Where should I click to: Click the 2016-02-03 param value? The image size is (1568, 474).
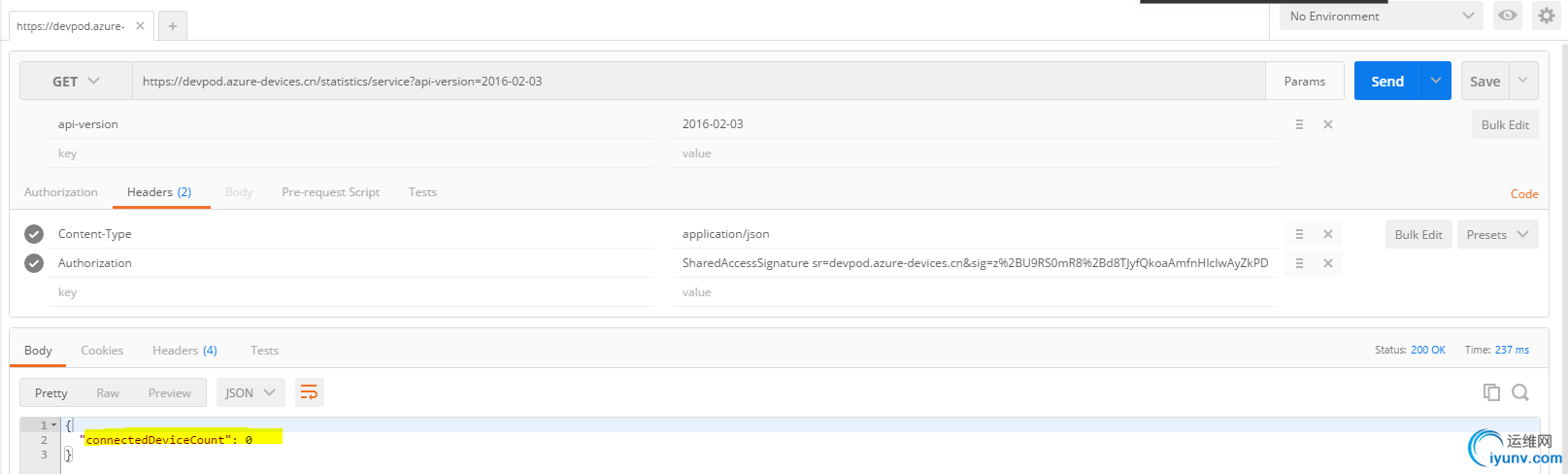tap(975, 124)
